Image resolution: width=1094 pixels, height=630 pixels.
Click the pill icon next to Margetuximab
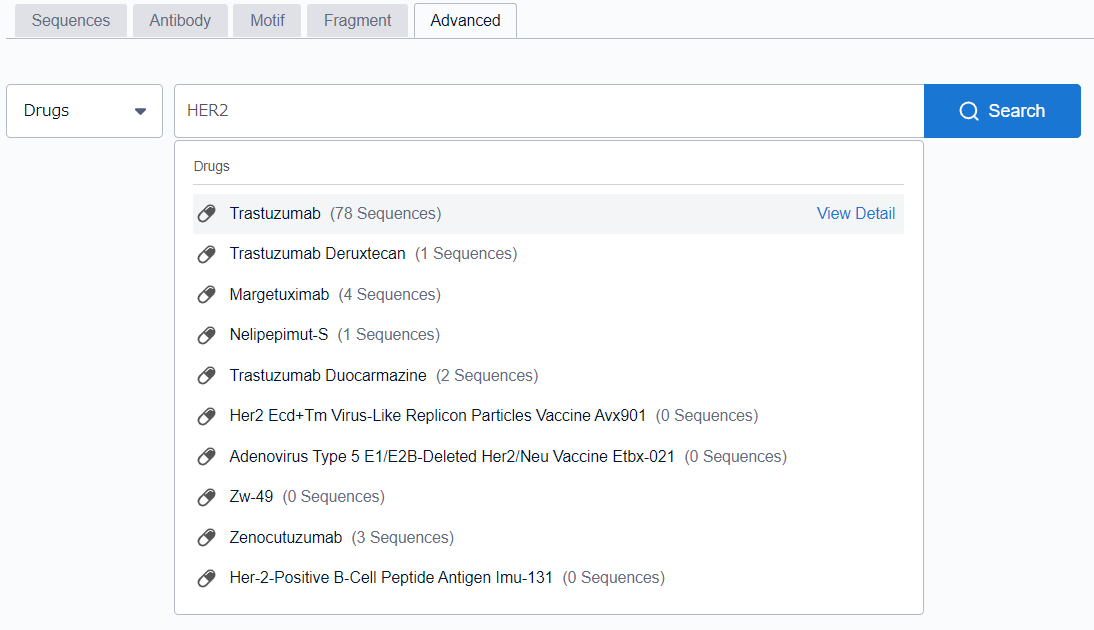pyautogui.click(x=207, y=295)
